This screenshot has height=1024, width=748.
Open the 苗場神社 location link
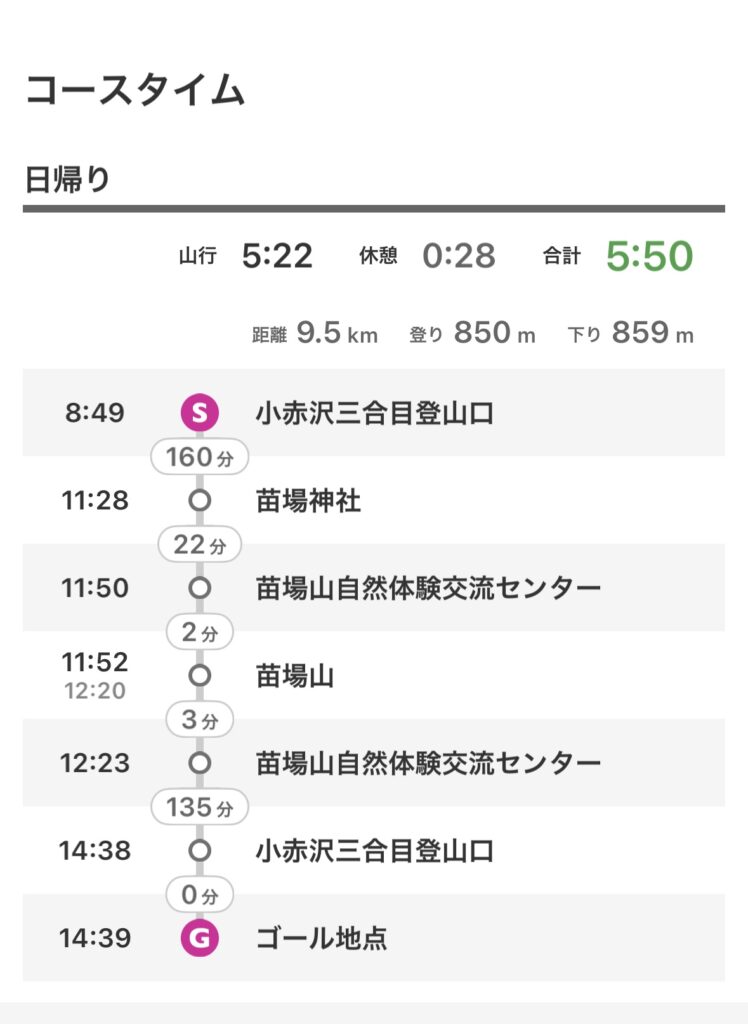pos(308,501)
